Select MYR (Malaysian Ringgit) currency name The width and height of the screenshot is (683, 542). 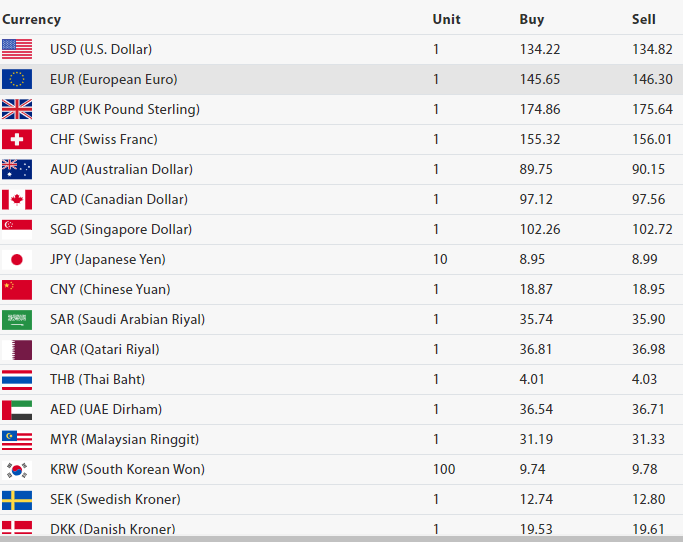[124, 439]
